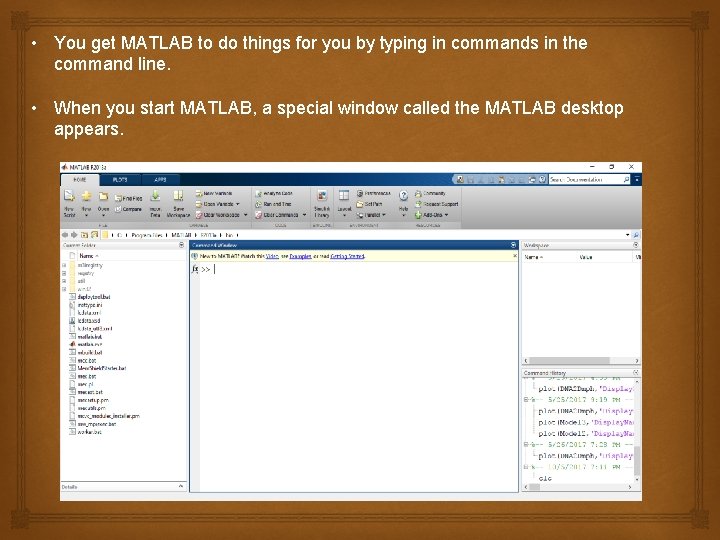The width and height of the screenshot is (720, 540).
Task: Click the Help question mark icon
Action: pyautogui.click(x=403, y=196)
